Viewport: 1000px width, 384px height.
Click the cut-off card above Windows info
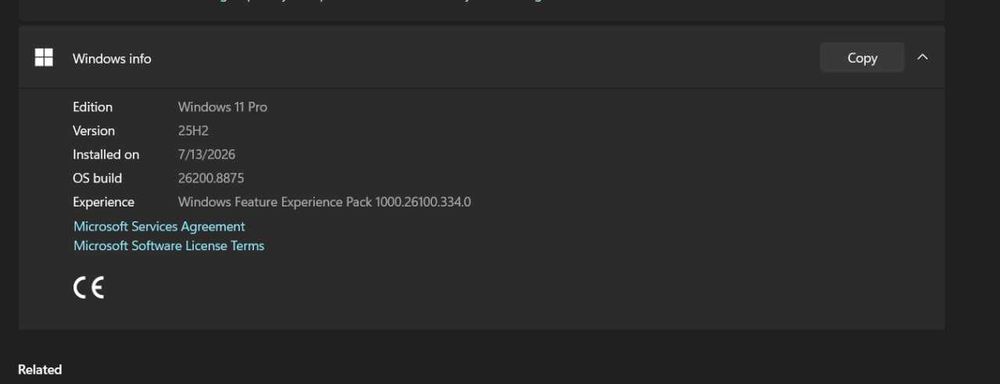[x=482, y=10]
